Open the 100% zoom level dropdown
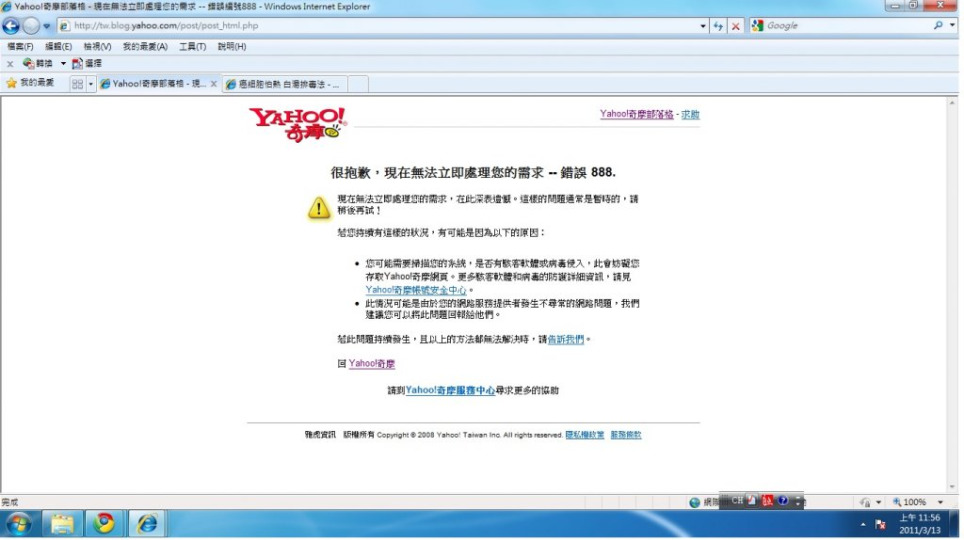 click(941, 502)
